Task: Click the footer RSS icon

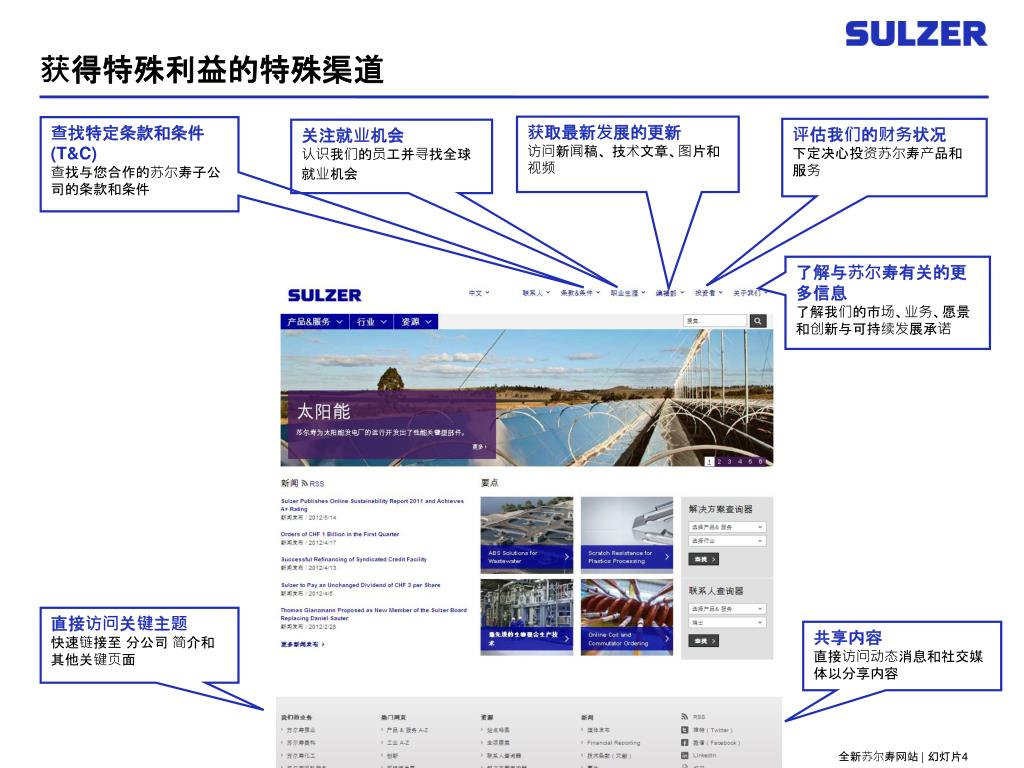Action: (684, 716)
